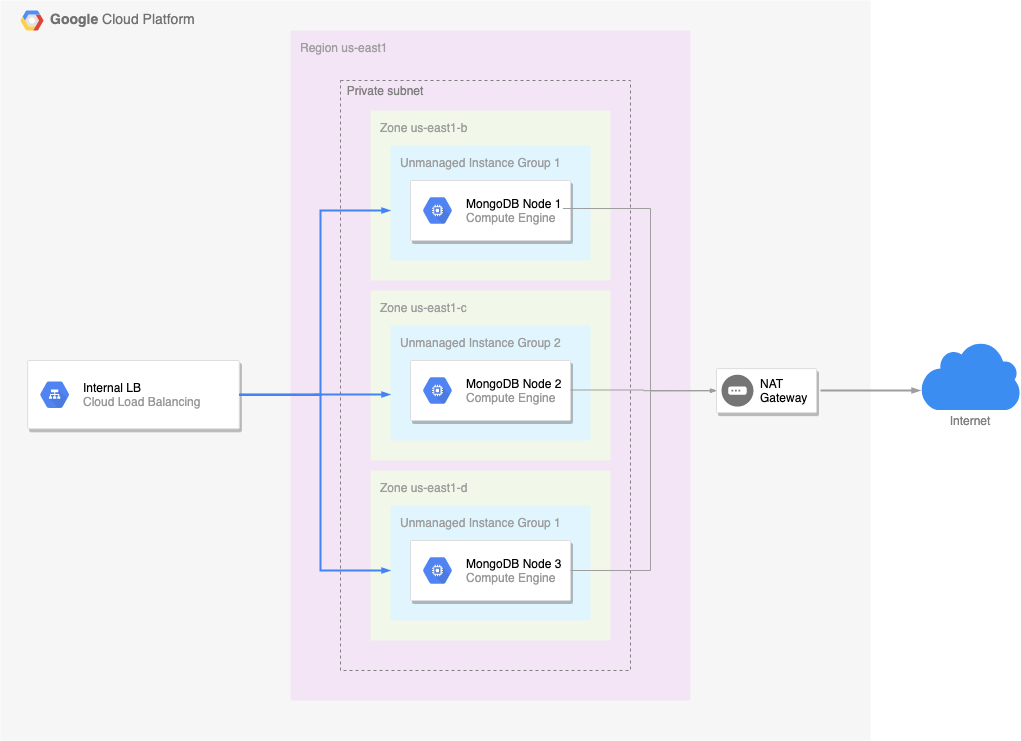1021x741 pixels.
Task: Select the Private subnet dashed boundary
Action: click(384, 90)
